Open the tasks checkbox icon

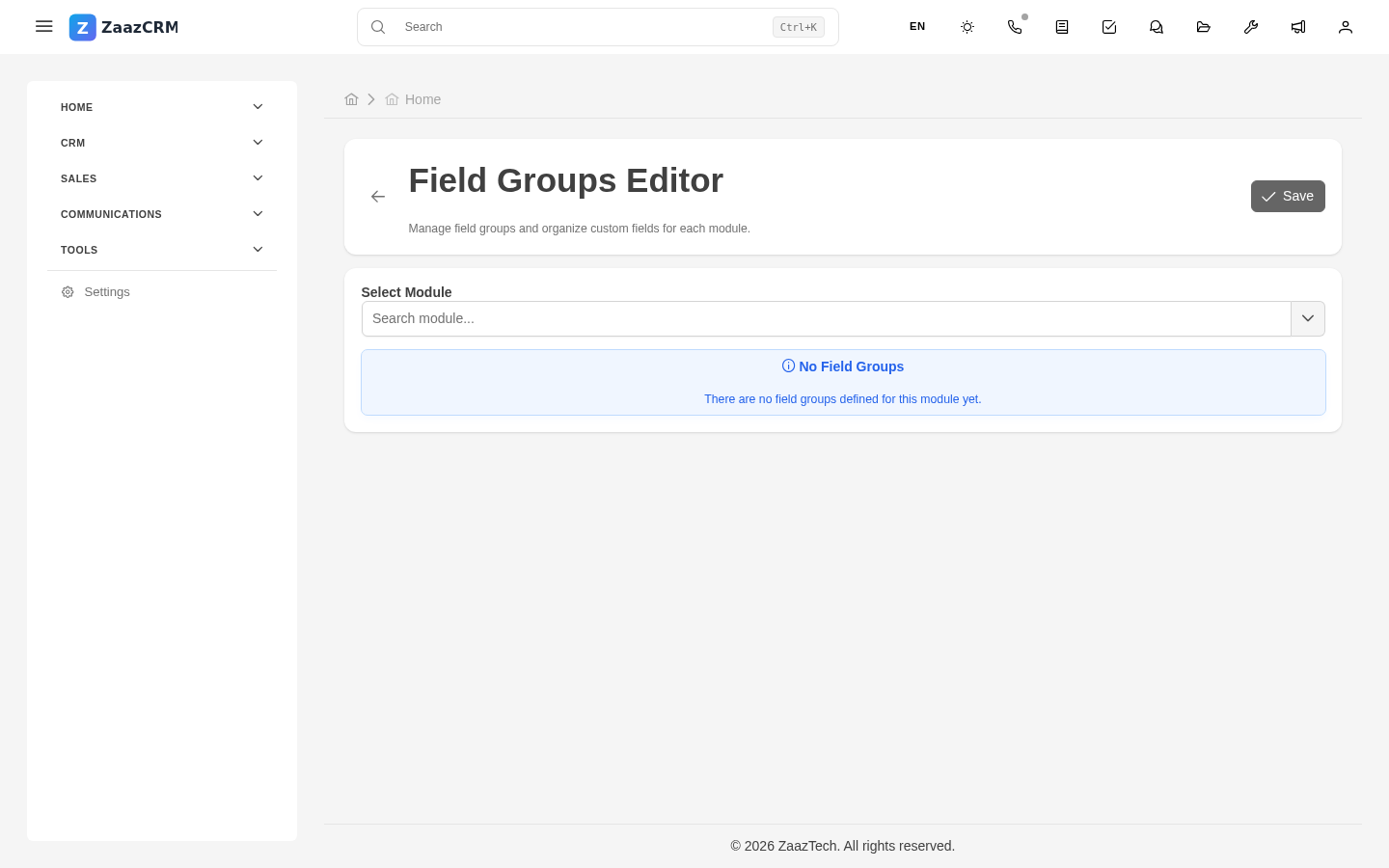1109,27
